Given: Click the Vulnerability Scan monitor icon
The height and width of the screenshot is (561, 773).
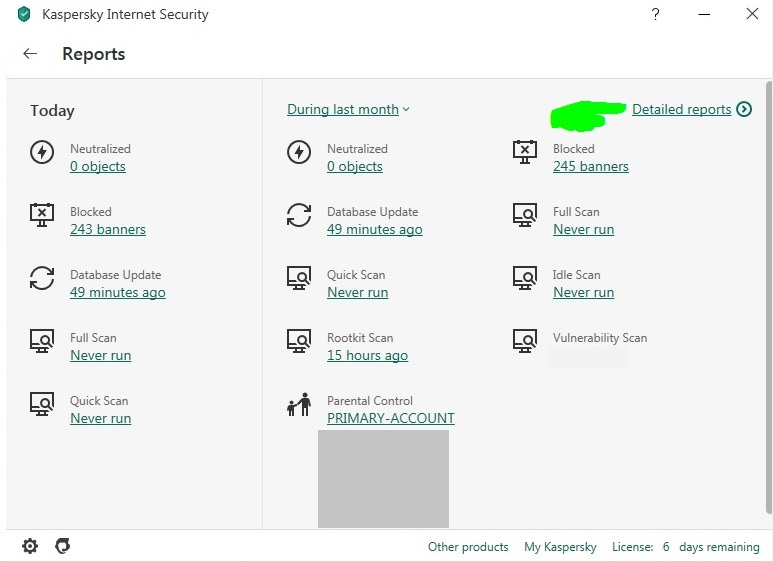Looking at the screenshot, I should 525,341.
